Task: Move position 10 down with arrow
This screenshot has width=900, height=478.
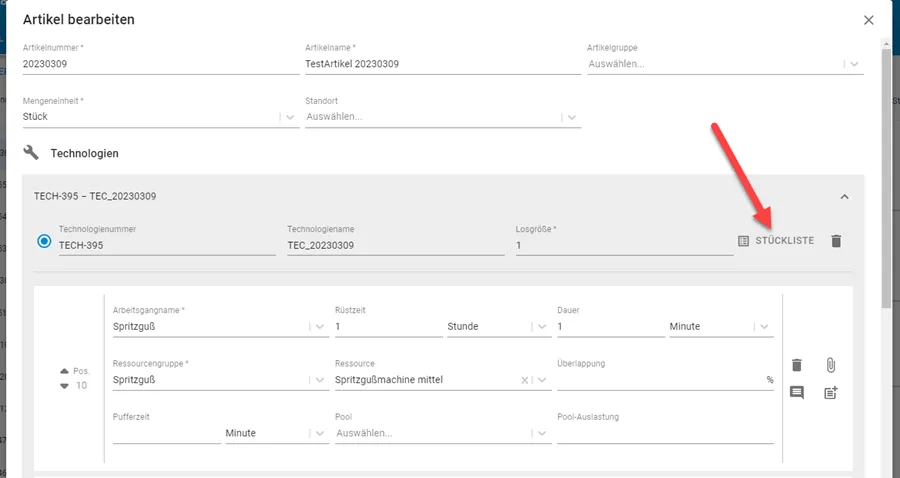Action: [x=64, y=386]
